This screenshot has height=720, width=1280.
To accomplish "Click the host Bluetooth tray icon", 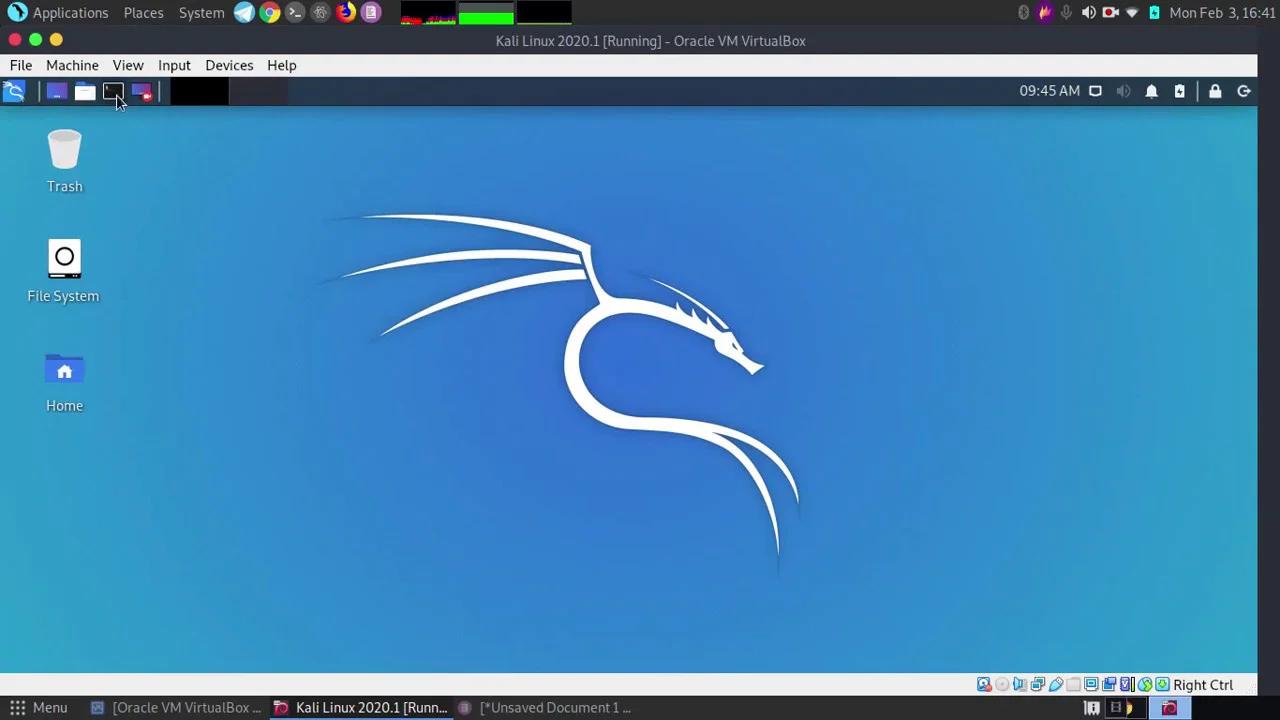I will (1023, 13).
